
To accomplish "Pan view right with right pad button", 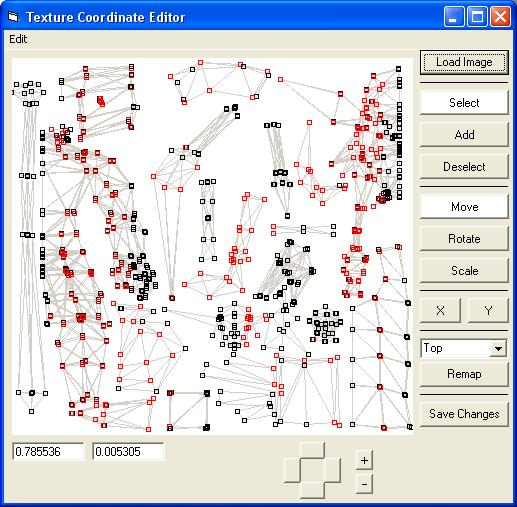I will pyautogui.click(x=333, y=470).
